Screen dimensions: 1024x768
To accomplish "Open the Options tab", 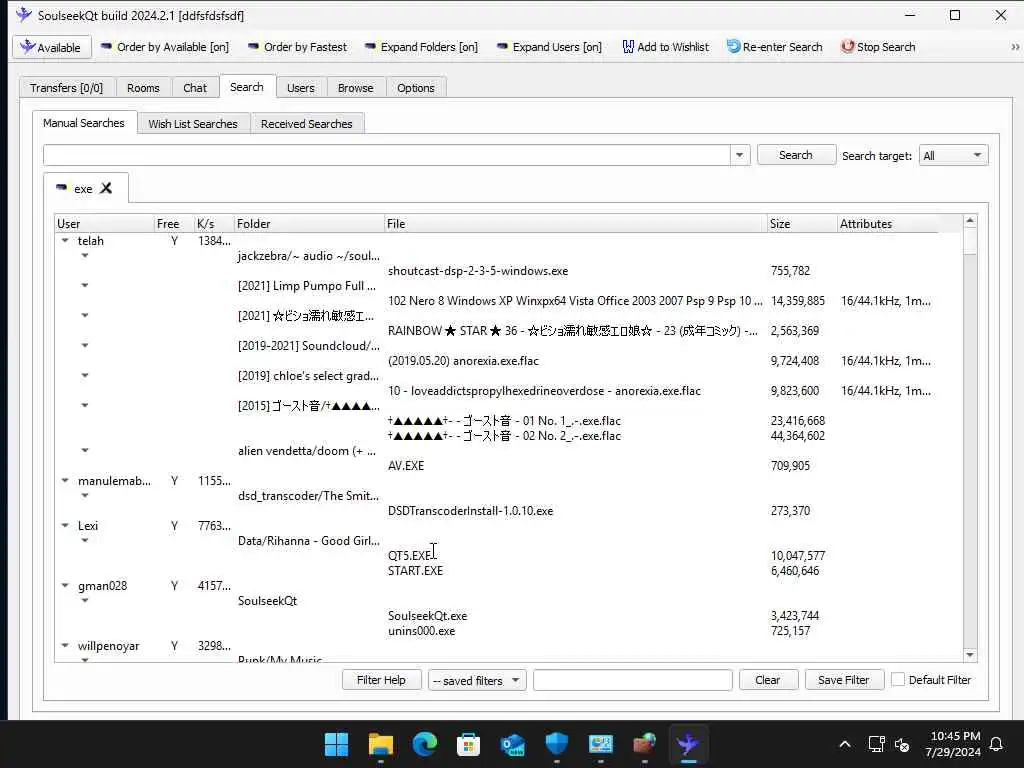I will pos(415,88).
